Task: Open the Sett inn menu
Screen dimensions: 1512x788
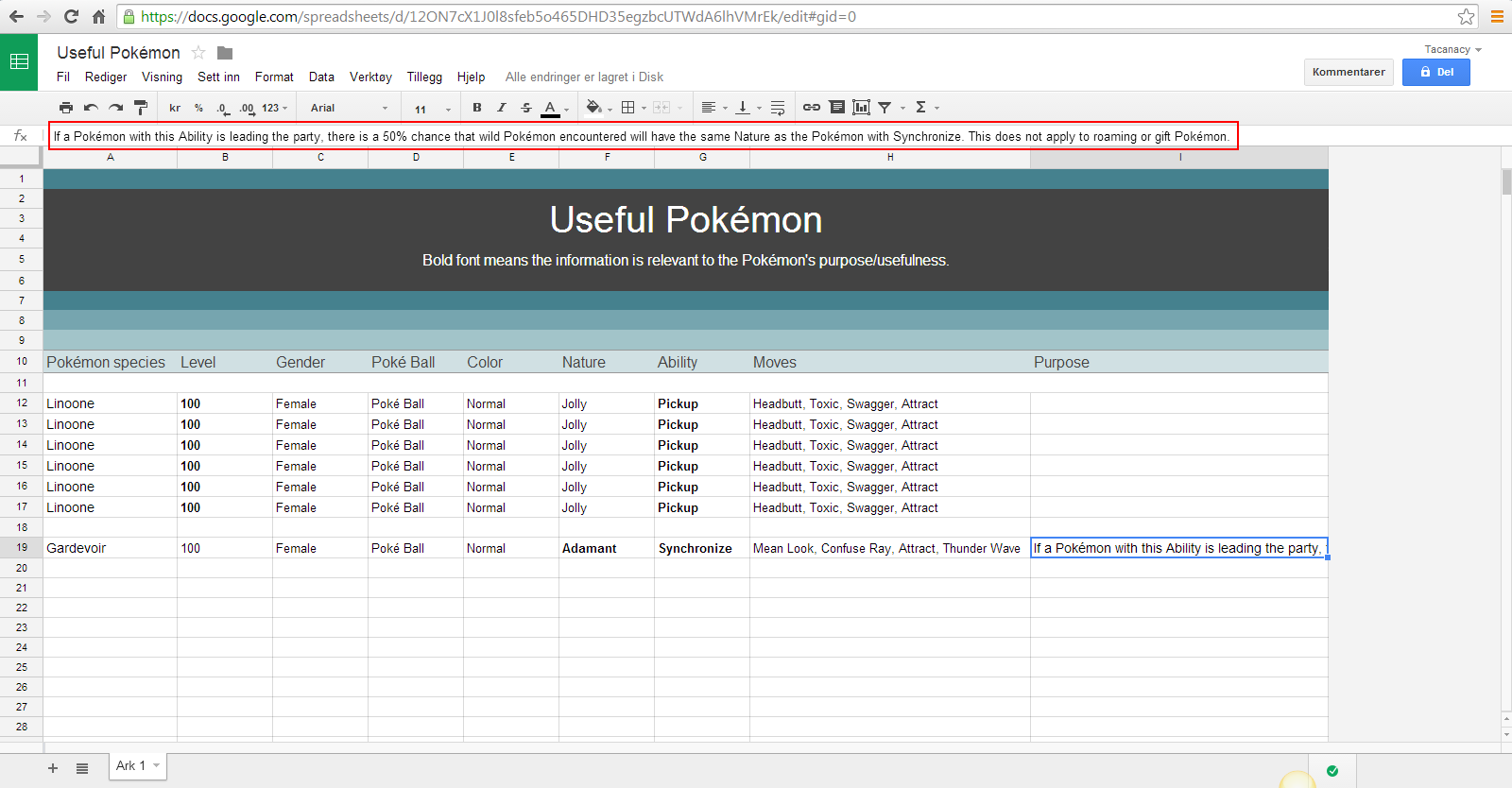Action: (x=218, y=77)
